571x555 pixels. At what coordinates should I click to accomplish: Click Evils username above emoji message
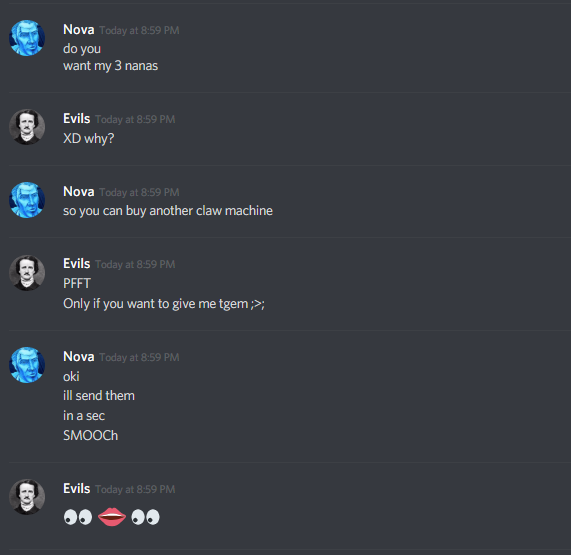76,488
